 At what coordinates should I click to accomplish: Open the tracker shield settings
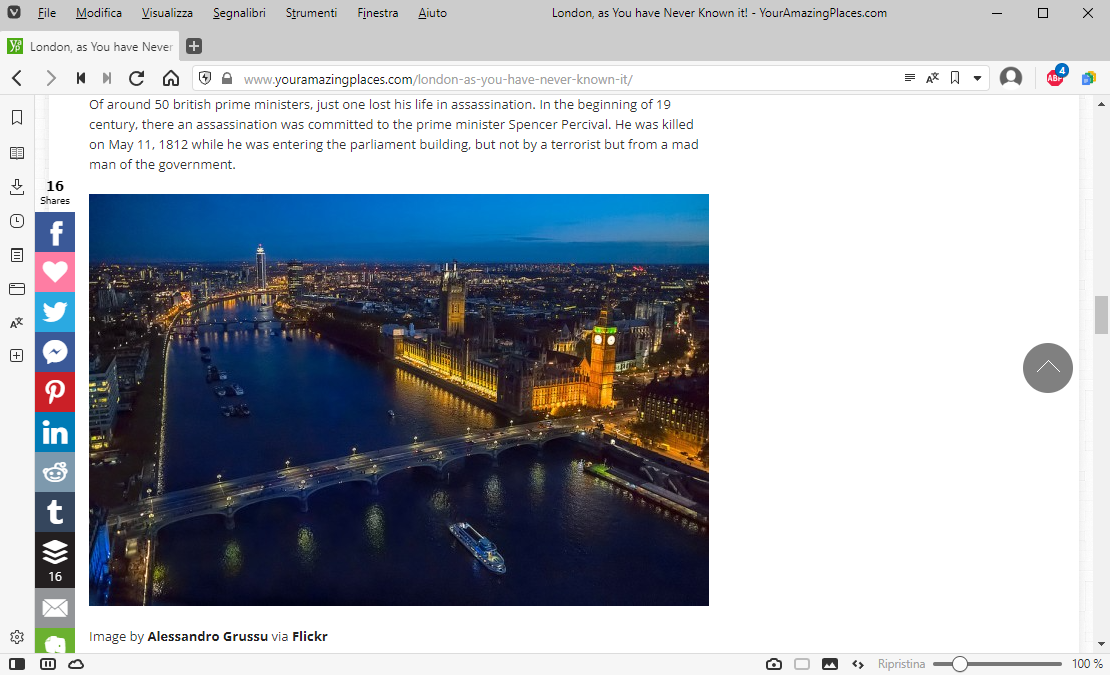[x=205, y=78]
